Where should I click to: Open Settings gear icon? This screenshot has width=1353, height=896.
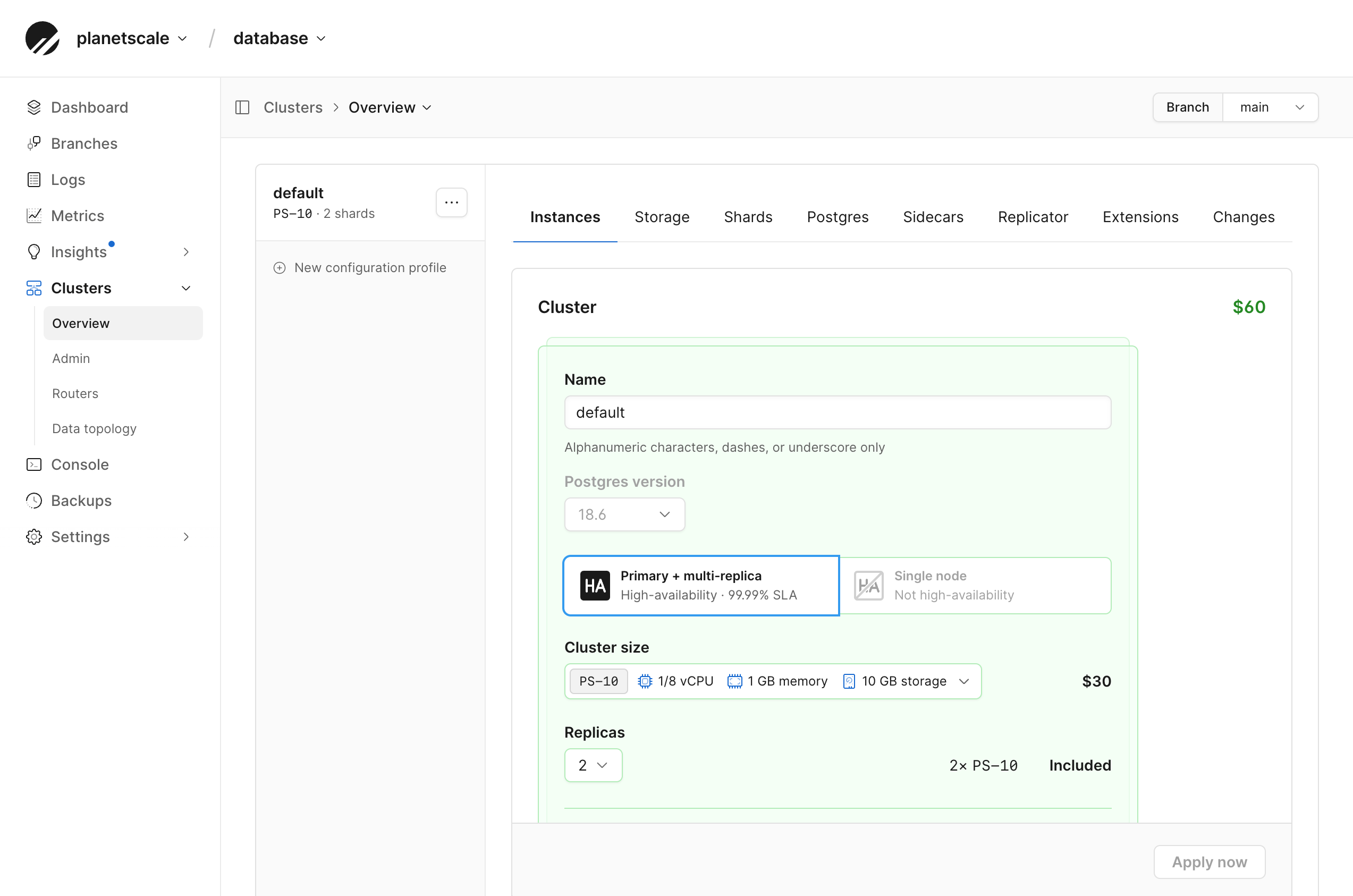tap(33, 537)
